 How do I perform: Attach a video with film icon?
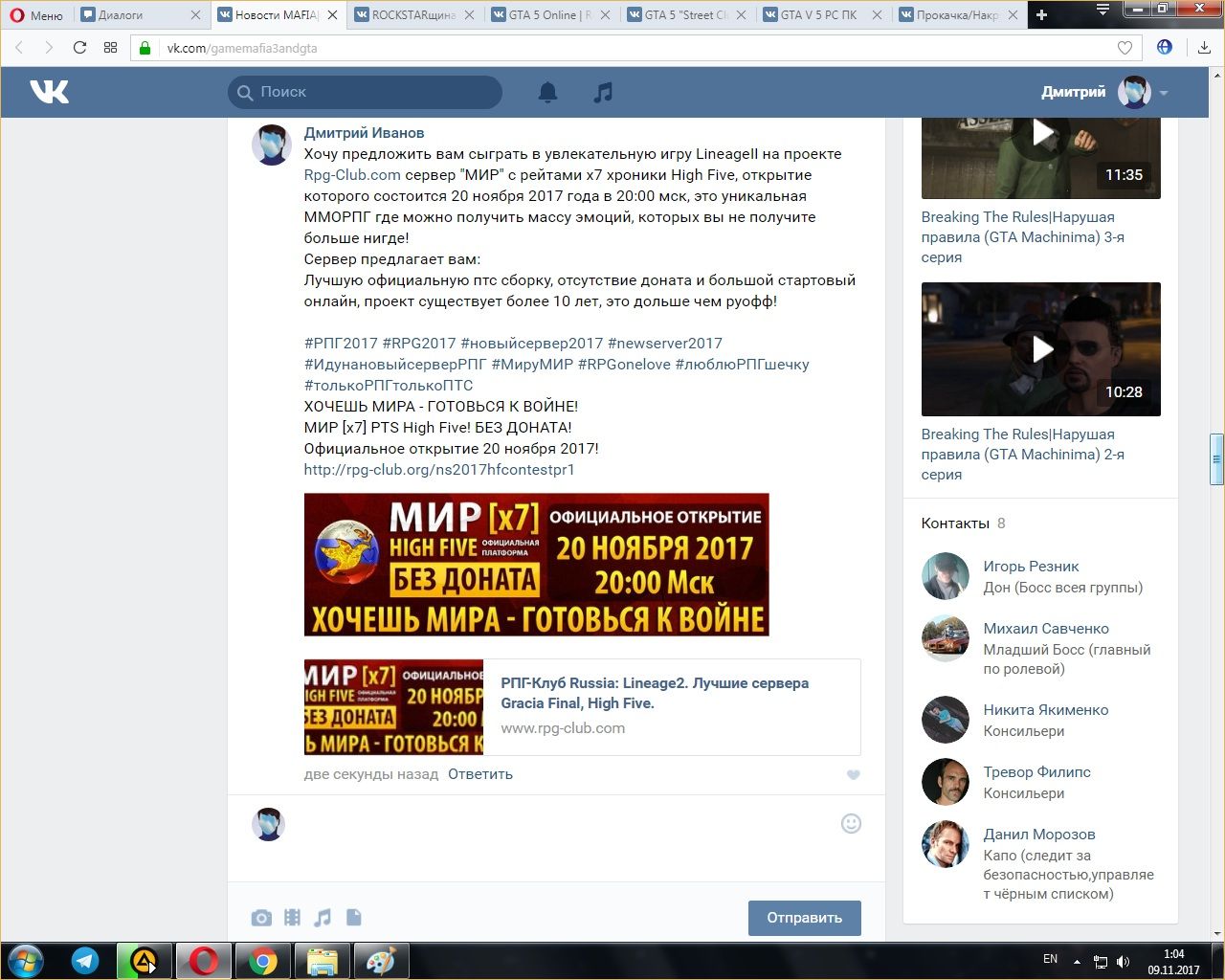coord(292,918)
